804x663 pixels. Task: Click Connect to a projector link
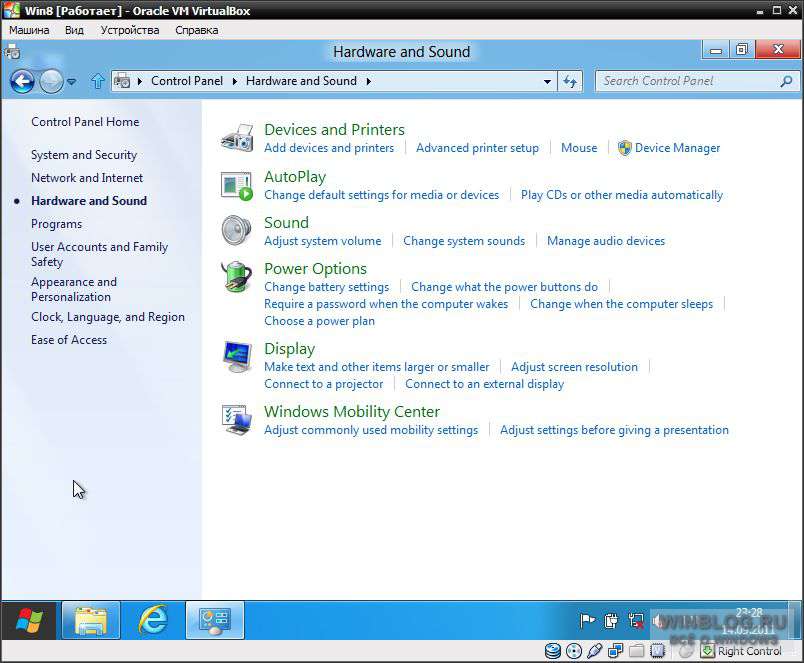(324, 384)
